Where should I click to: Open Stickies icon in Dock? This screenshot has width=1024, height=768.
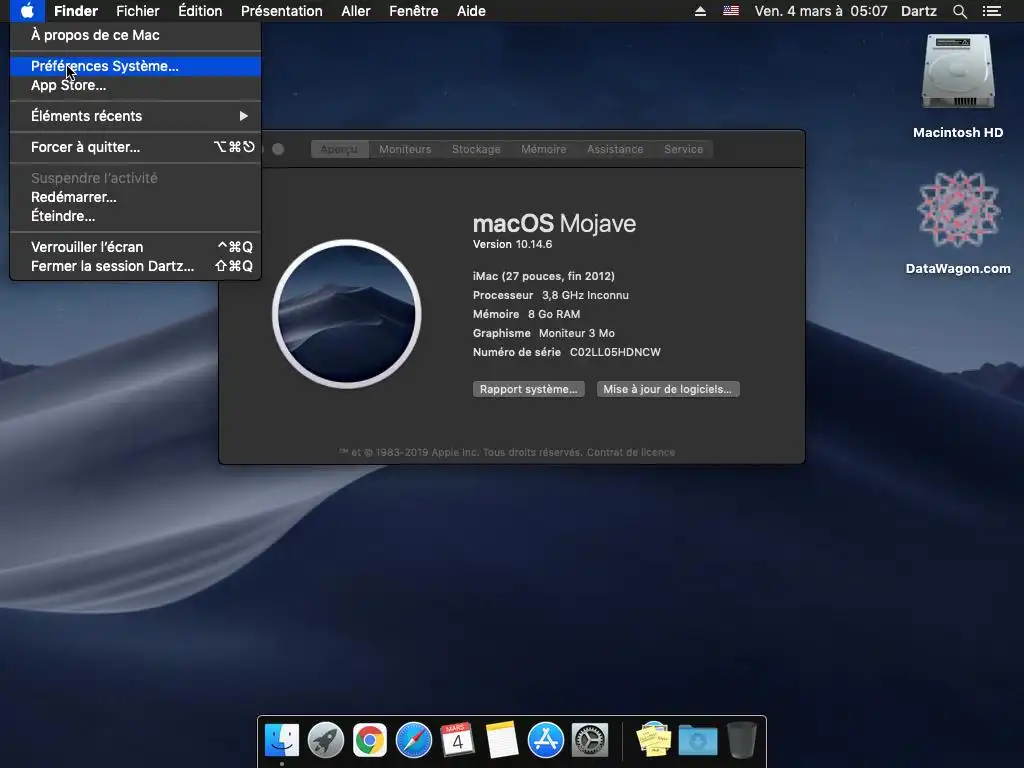coord(654,740)
